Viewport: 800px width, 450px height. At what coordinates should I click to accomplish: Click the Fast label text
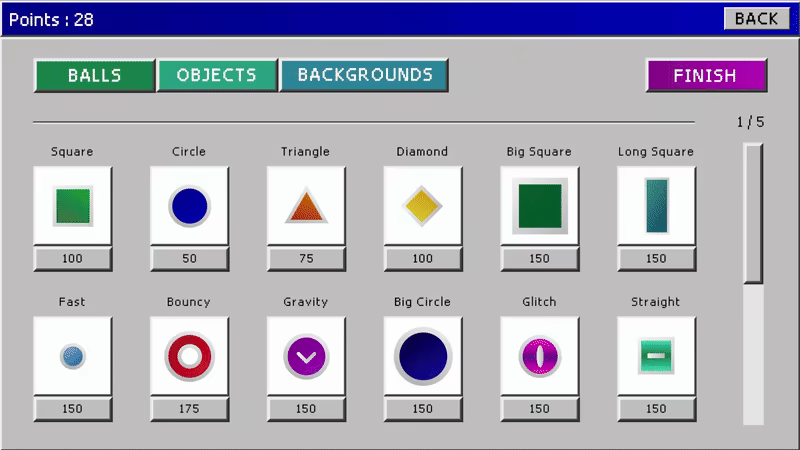[72, 302]
